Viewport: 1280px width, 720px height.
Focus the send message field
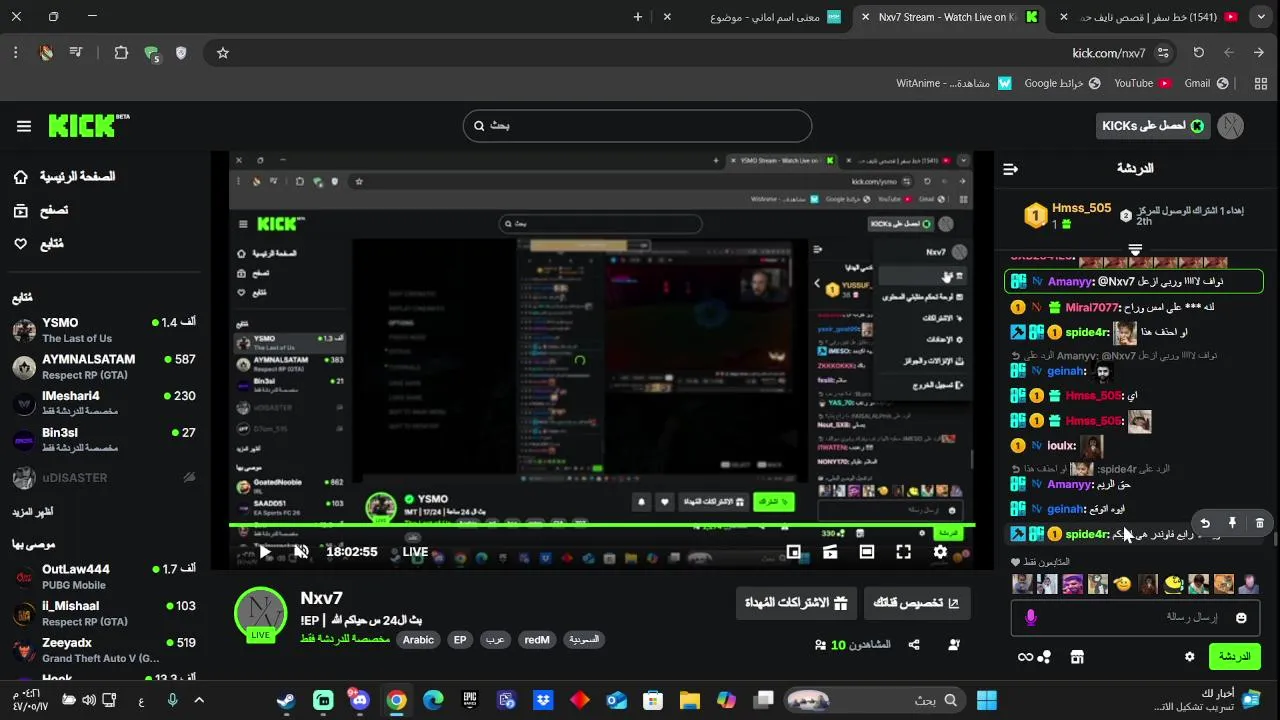(x=1135, y=618)
